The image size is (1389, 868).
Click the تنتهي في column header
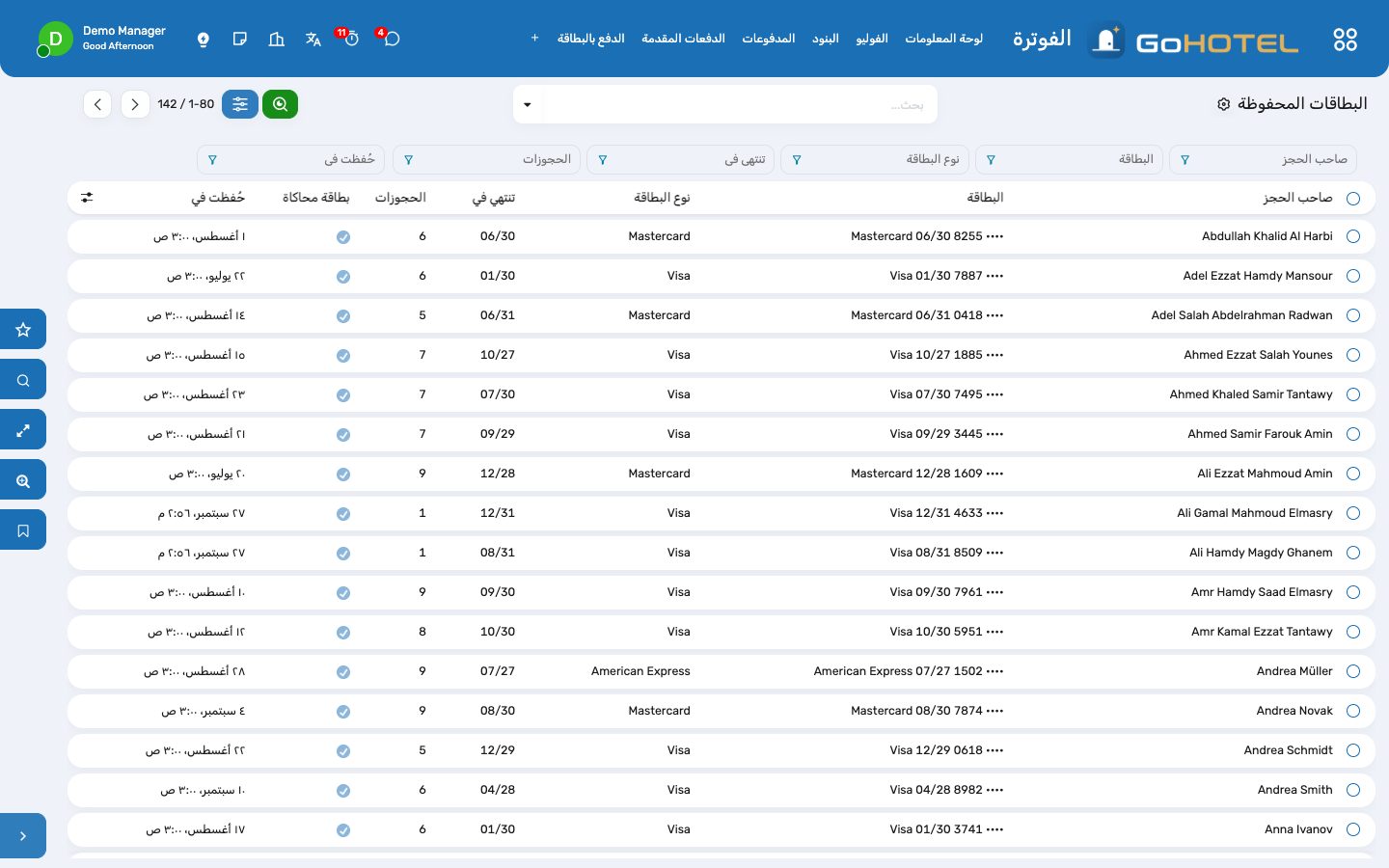point(493,198)
